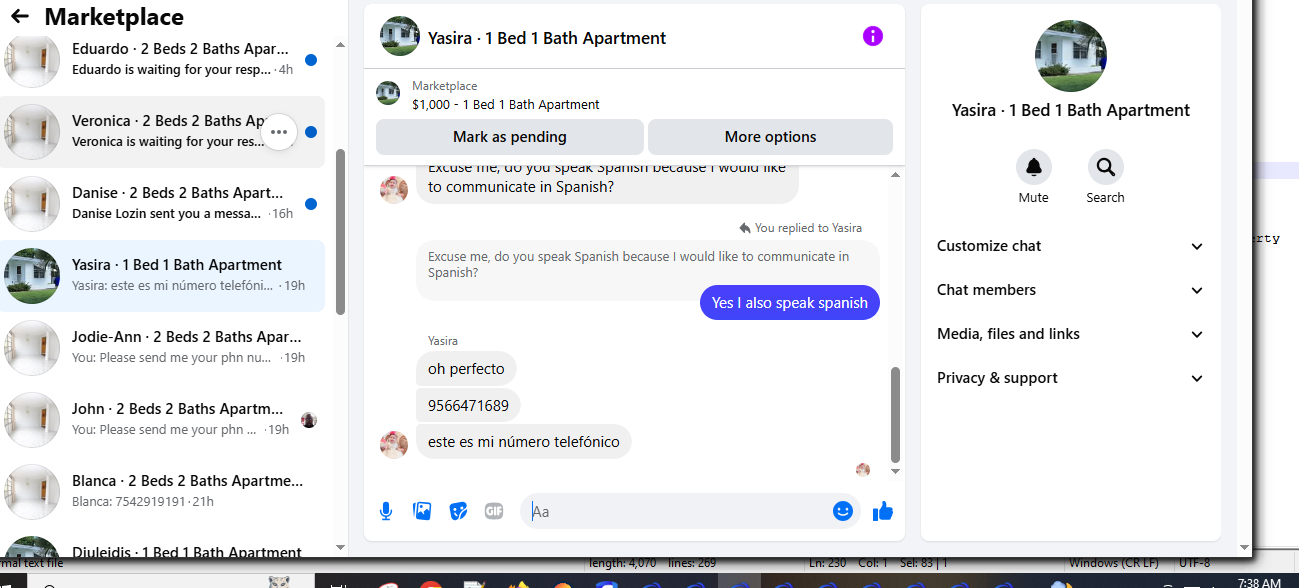Search in conversation with magnifier icon
This screenshot has width=1299, height=588.
point(1106,168)
